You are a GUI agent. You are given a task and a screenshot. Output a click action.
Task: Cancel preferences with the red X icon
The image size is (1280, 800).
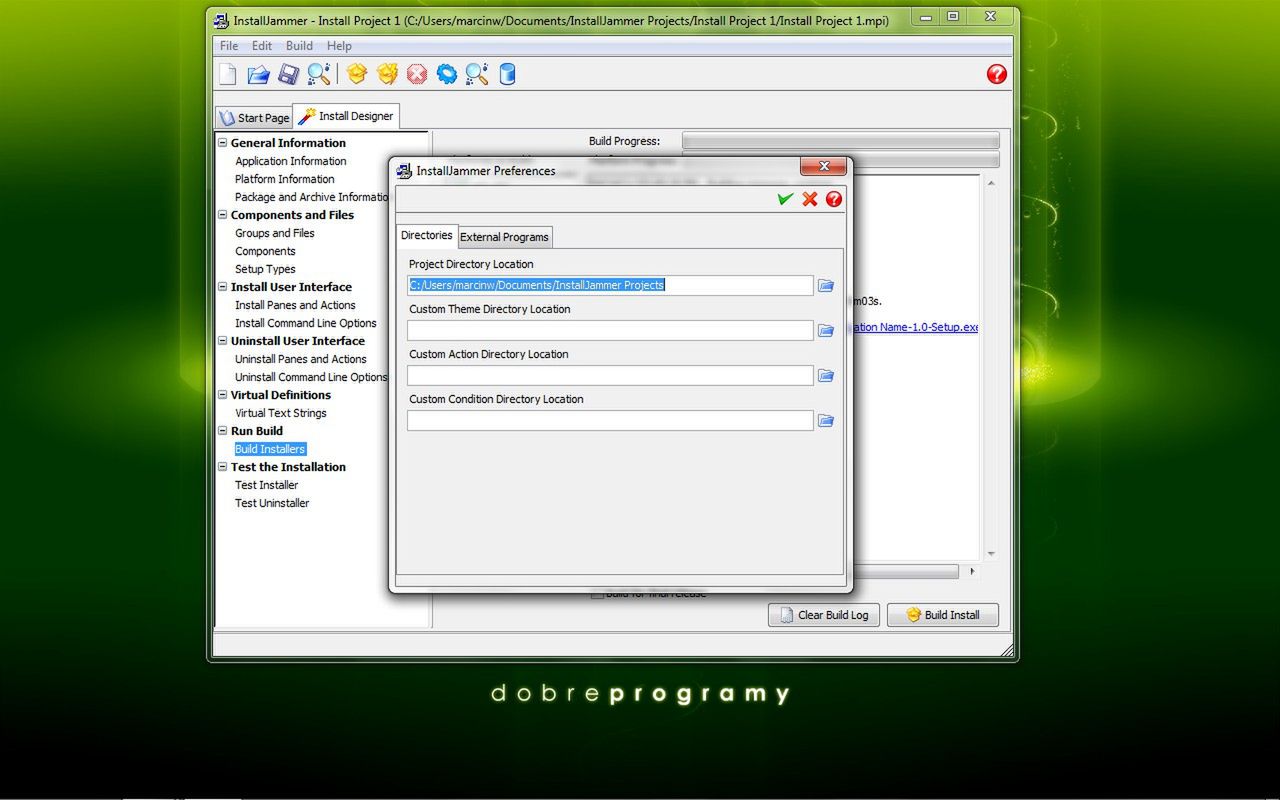coord(810,199)
